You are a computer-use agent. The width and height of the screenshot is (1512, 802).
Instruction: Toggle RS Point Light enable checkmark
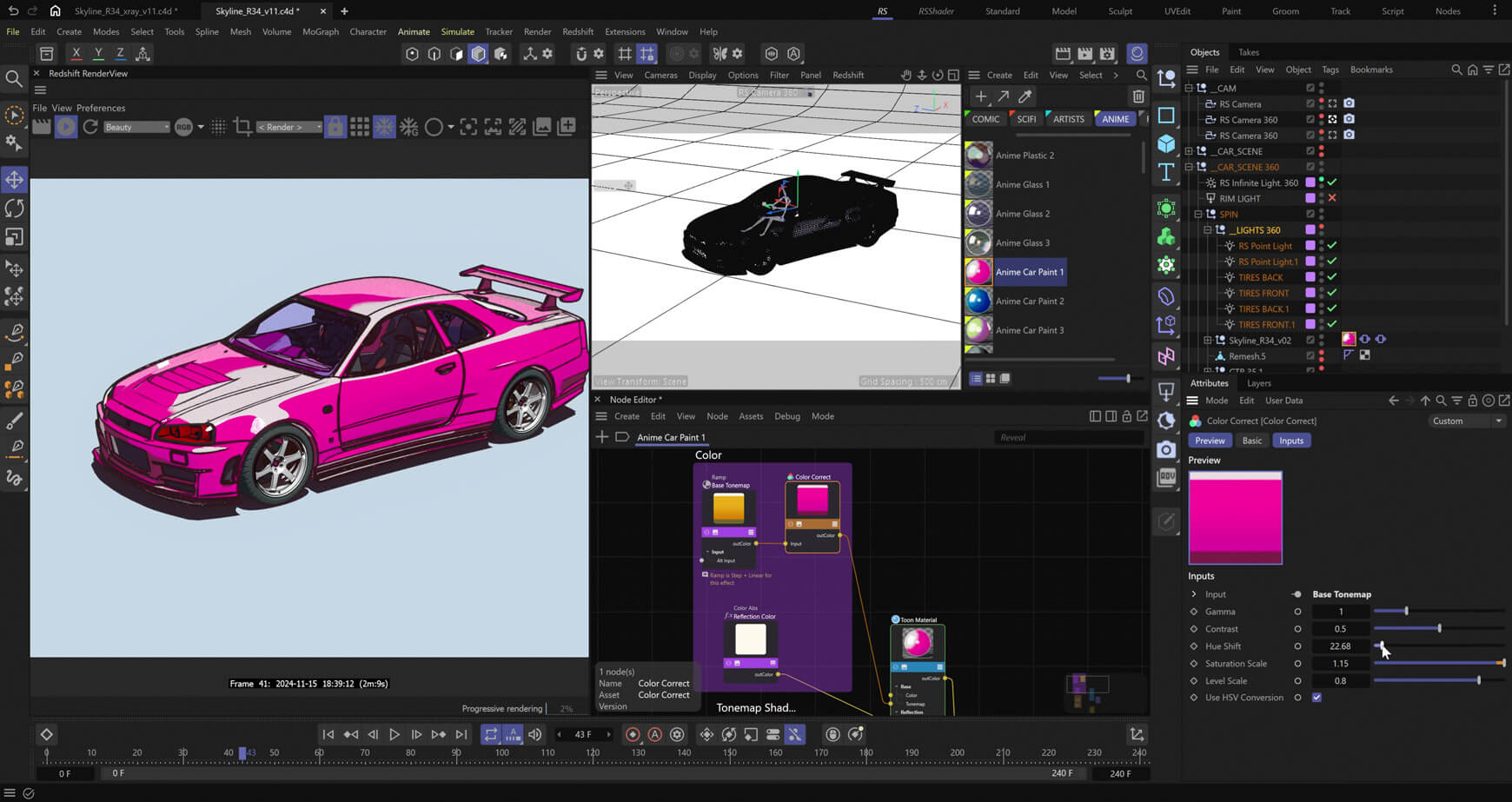tap(1332, 246)
